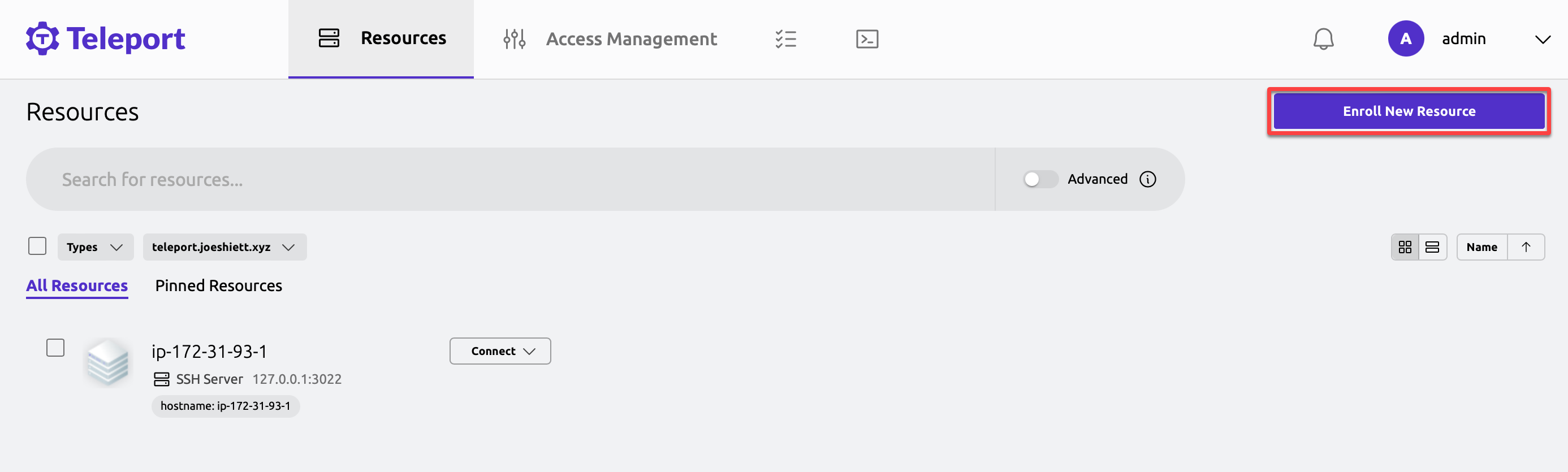Click the admin avatar circle

(1406, 39)
